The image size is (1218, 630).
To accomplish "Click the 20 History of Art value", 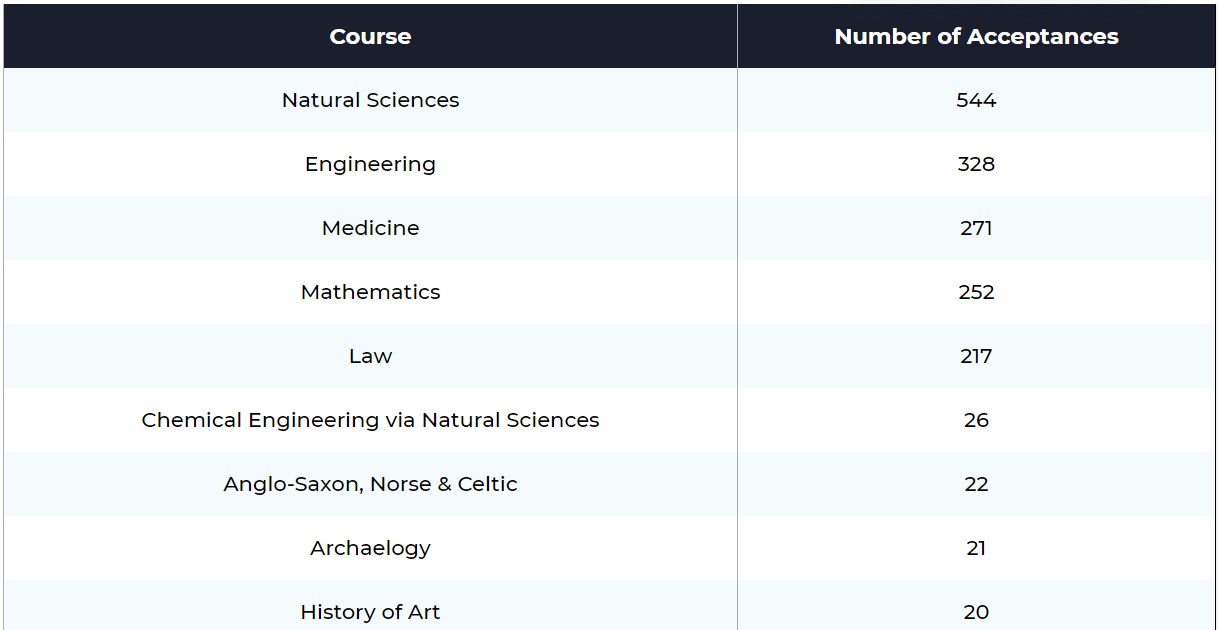I will point(976,612).
